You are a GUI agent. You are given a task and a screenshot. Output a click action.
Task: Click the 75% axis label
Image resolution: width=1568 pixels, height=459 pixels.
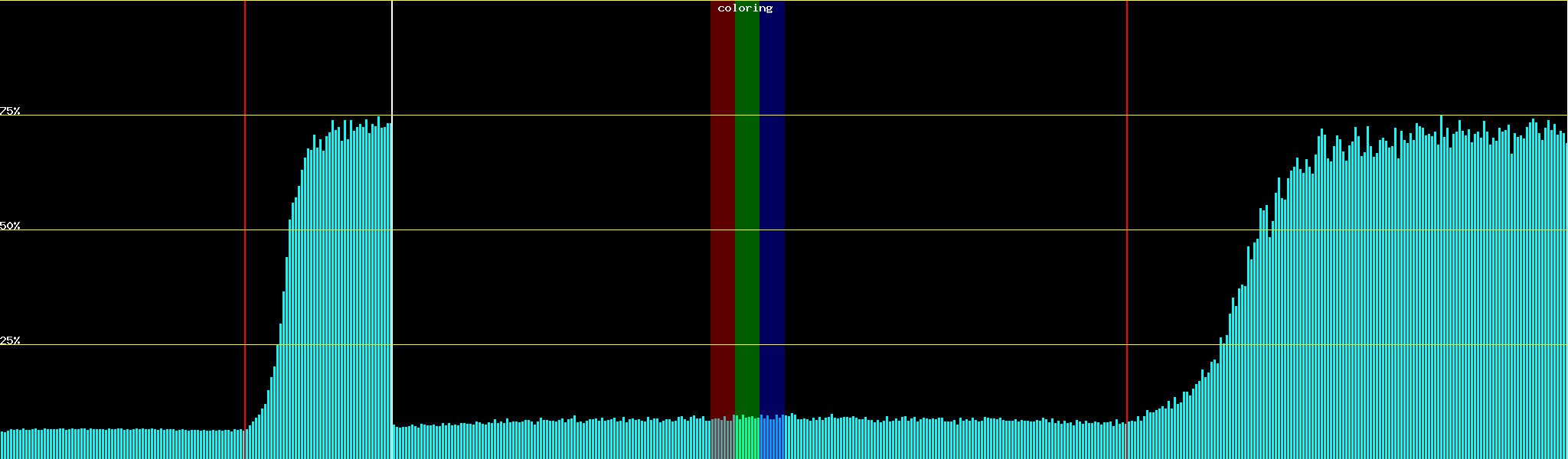[10, 111]
